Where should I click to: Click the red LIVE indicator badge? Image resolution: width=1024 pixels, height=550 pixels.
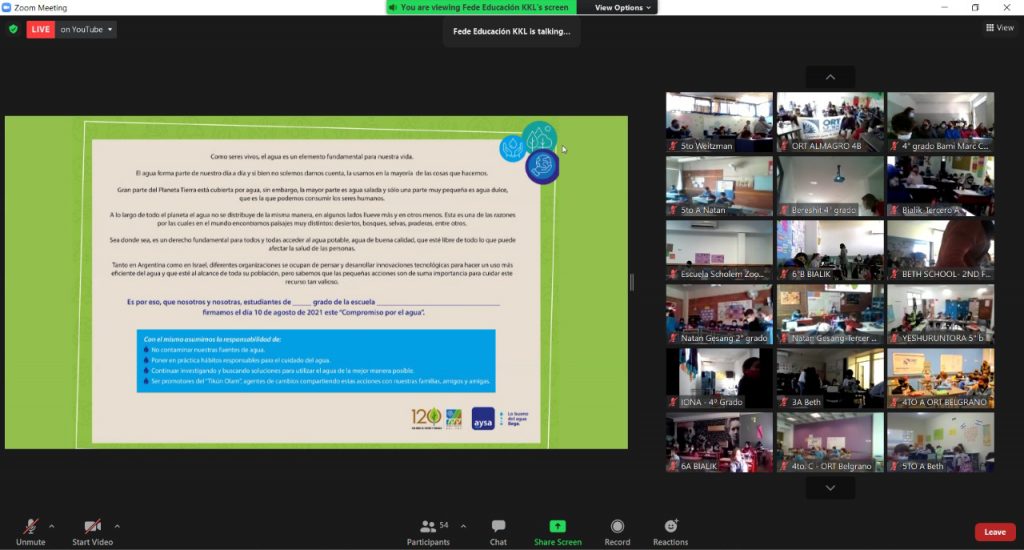click(x=40, y=29)
